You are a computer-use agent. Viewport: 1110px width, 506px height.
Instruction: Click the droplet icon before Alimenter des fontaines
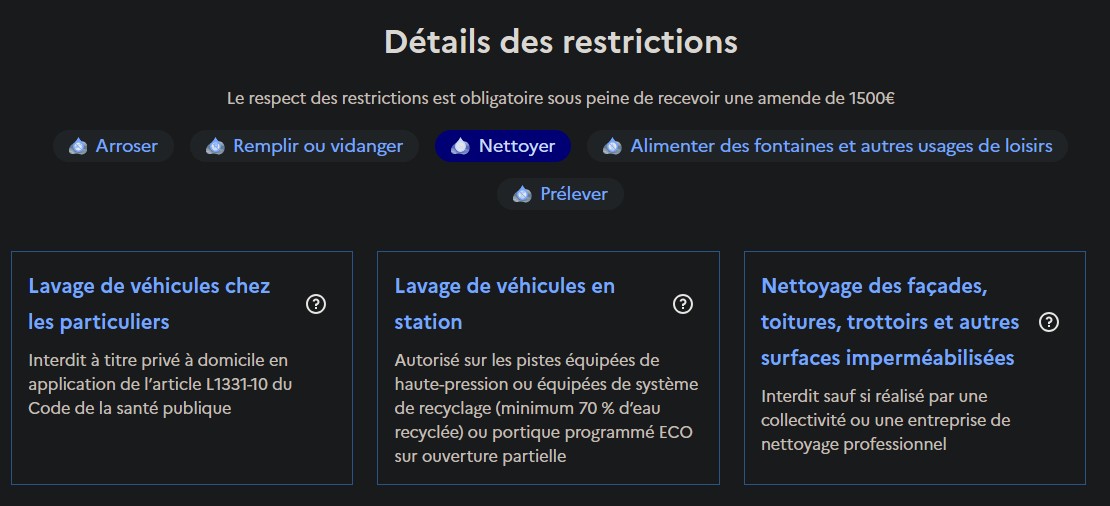coord(612,146)
